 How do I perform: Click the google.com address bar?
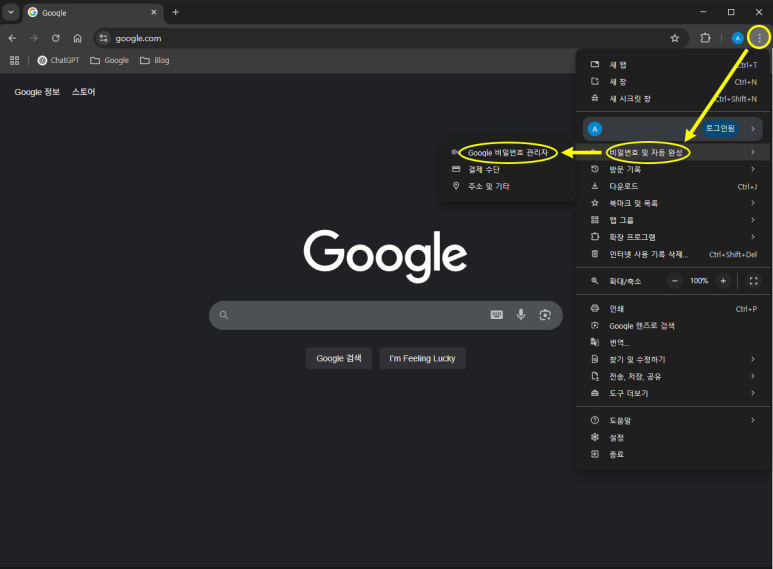(389, 38)
